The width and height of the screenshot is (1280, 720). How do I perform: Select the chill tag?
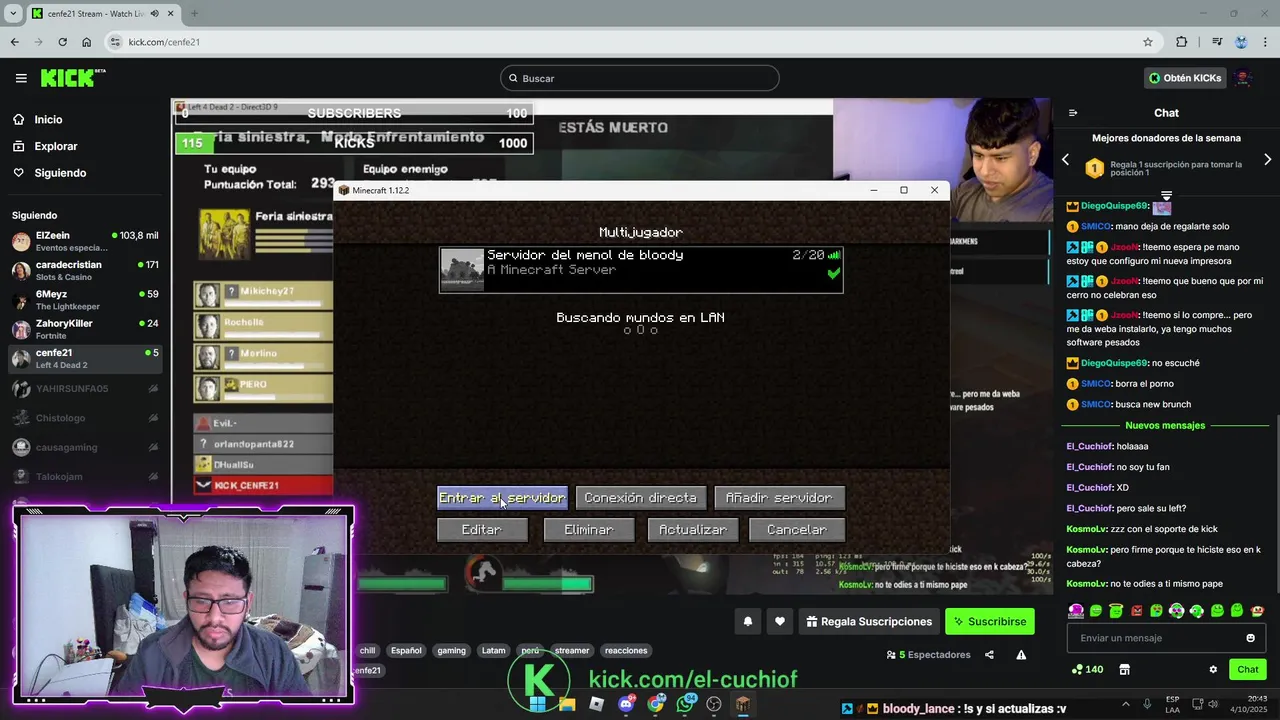(x=367, y=650)
